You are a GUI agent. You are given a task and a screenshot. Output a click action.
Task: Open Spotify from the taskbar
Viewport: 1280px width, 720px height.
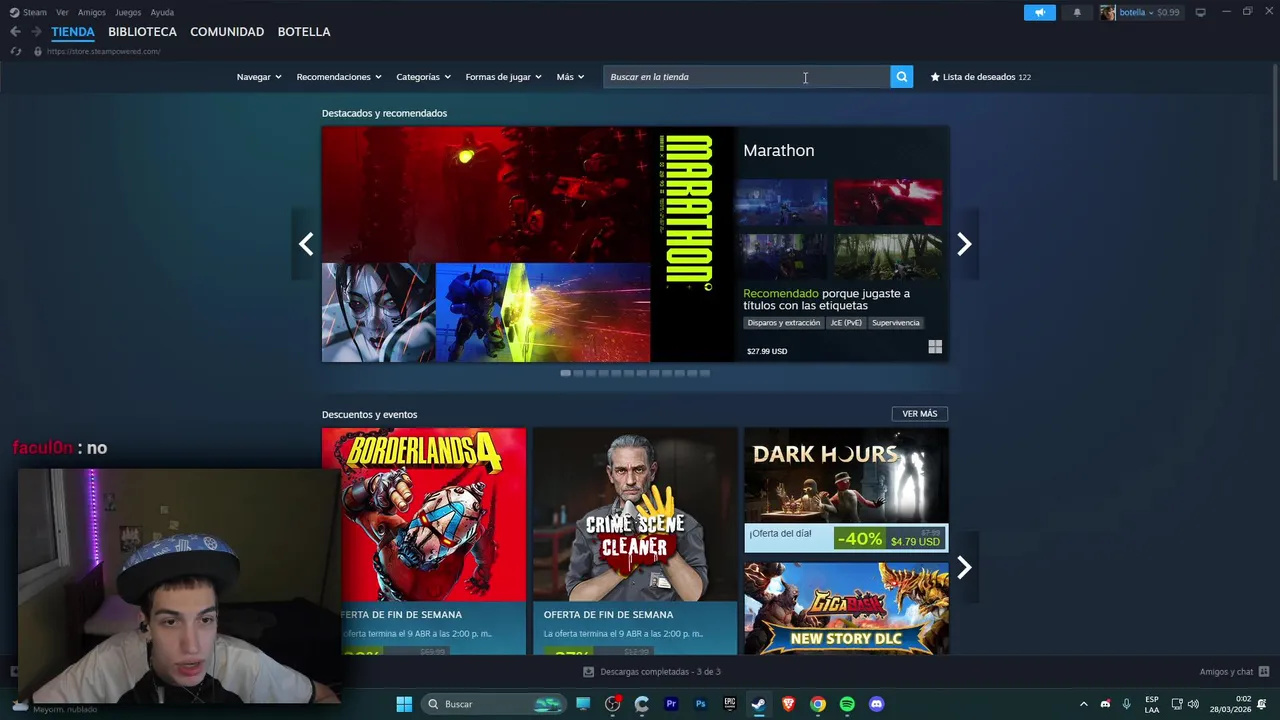[847, 704]
